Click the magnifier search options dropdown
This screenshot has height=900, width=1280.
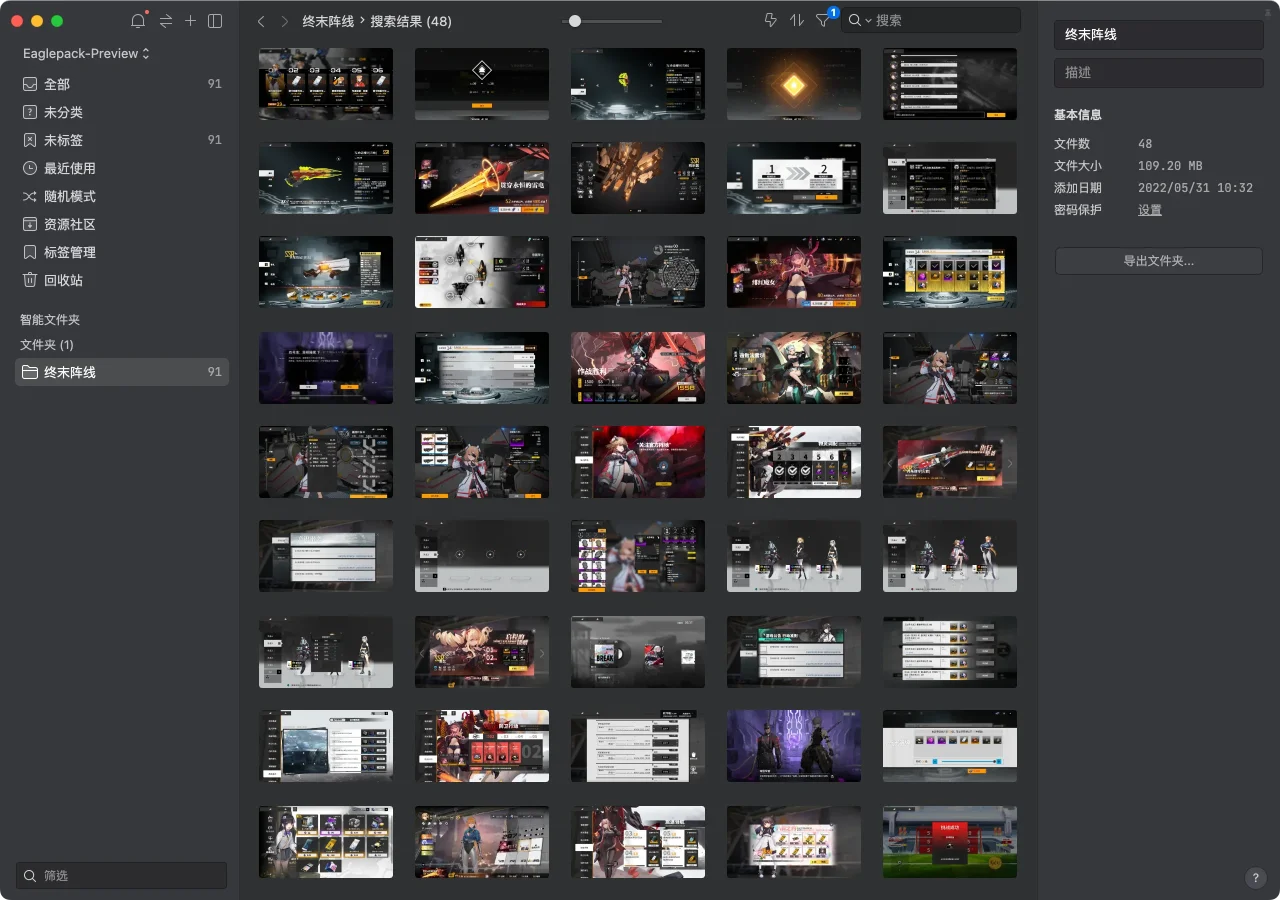tap(859, 20)
